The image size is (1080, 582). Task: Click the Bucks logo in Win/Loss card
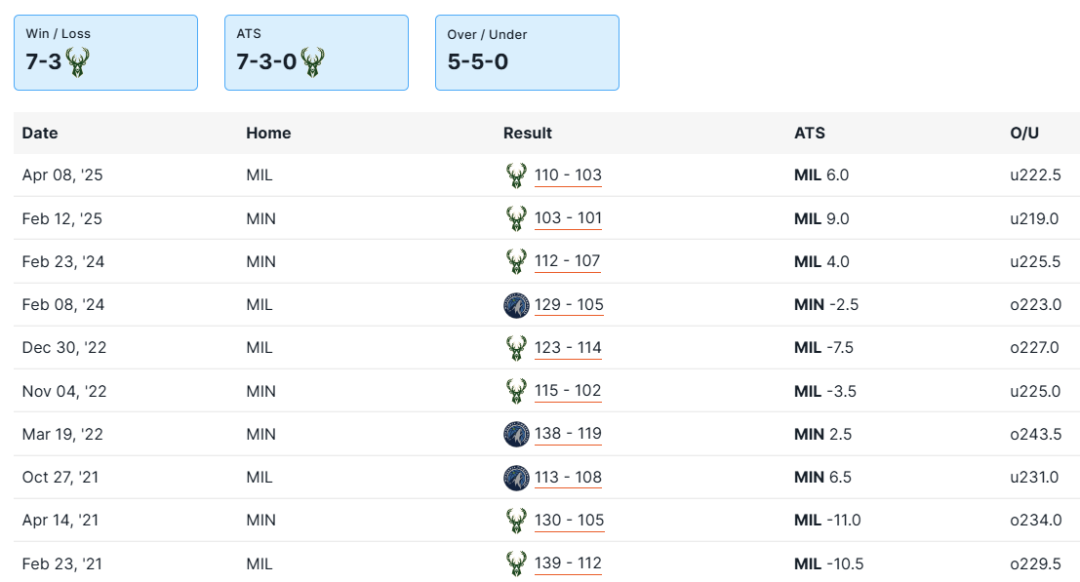click(77, 62)
